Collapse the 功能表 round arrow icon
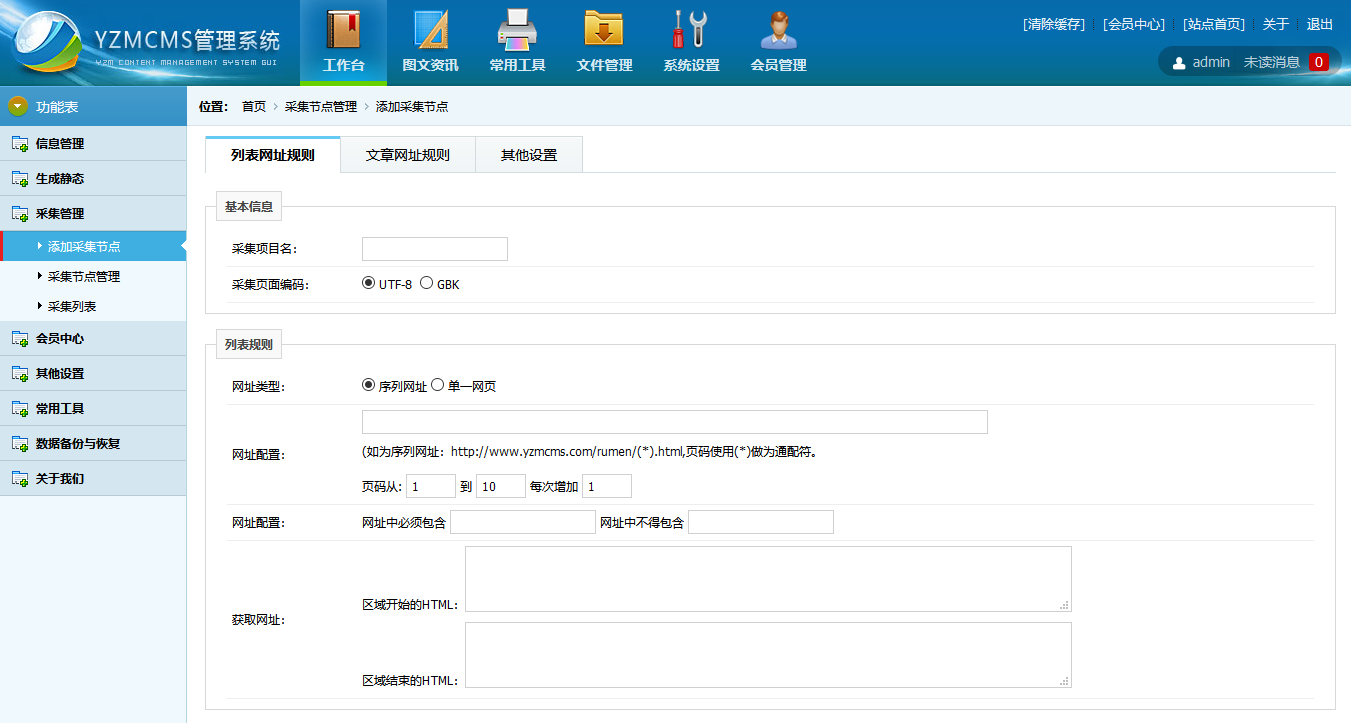 pyautogui.click(x=18, y=106)
